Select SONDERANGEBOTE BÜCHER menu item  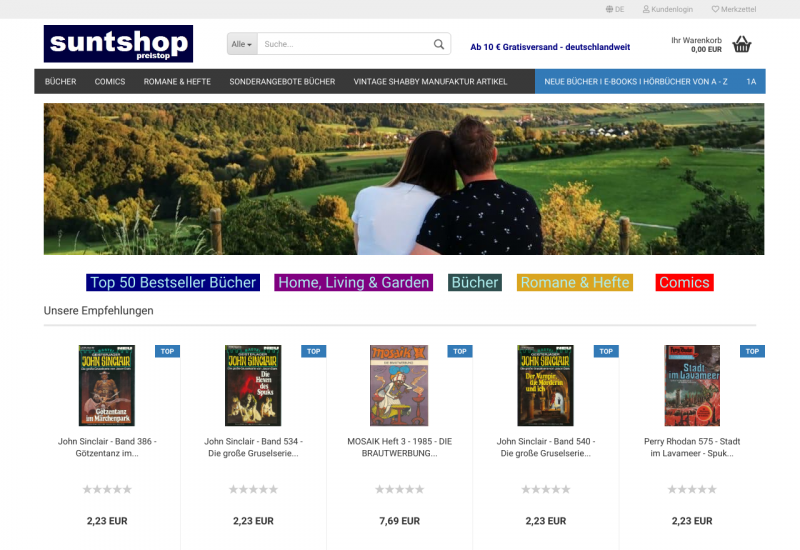coord(282,82)
